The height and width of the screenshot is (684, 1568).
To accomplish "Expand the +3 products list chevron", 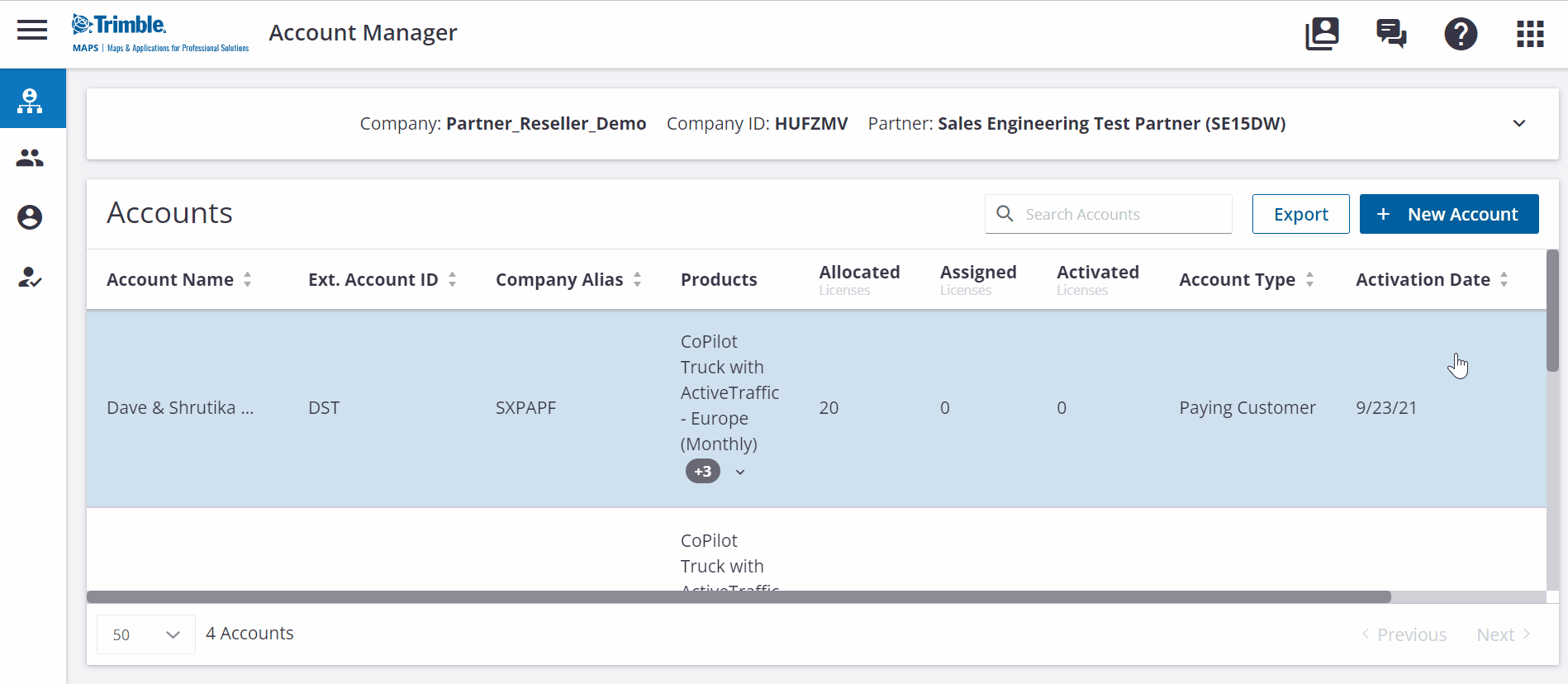I will [740, 473].
